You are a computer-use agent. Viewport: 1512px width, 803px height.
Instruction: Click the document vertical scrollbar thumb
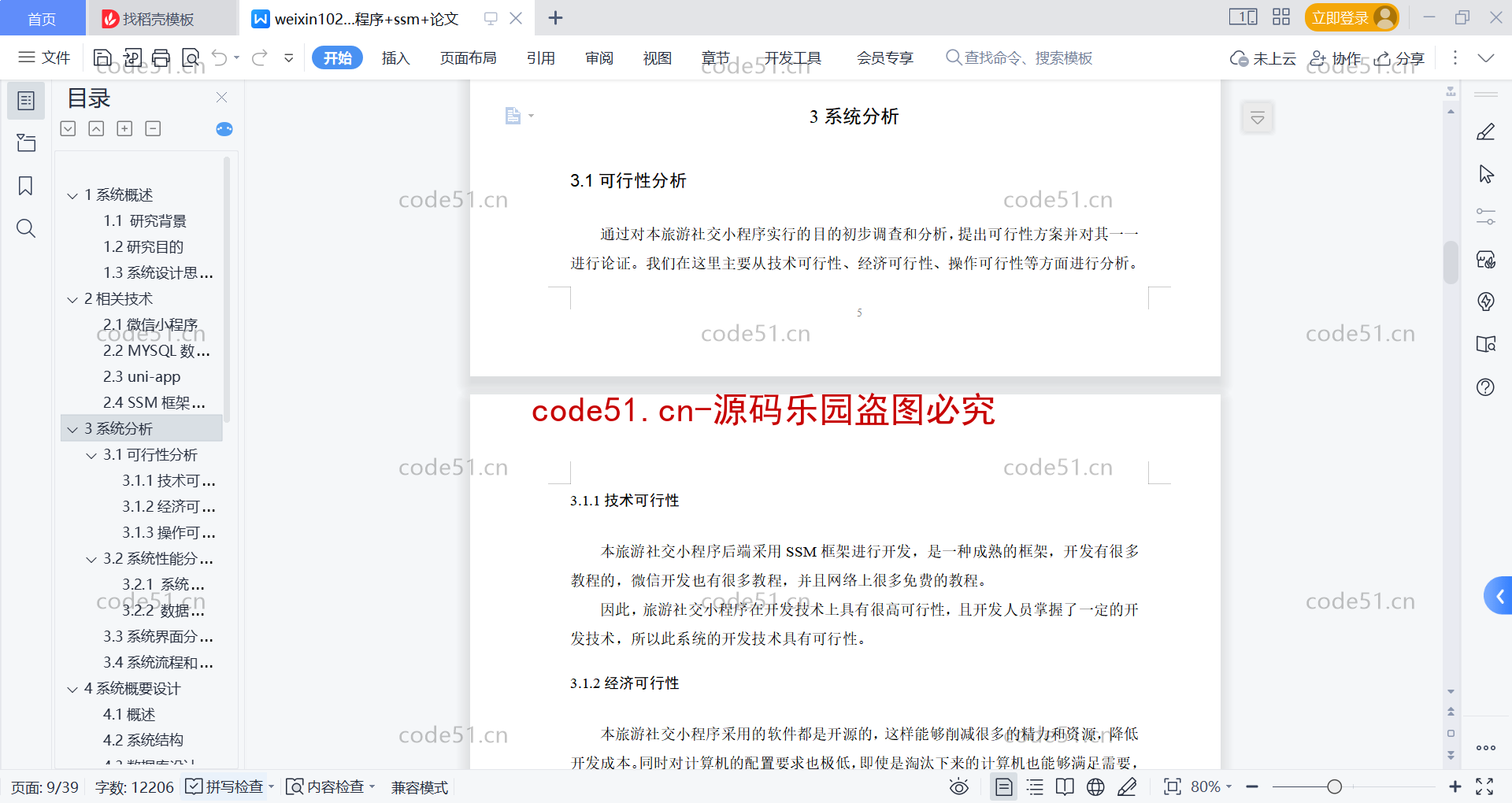coord(1451,262)
